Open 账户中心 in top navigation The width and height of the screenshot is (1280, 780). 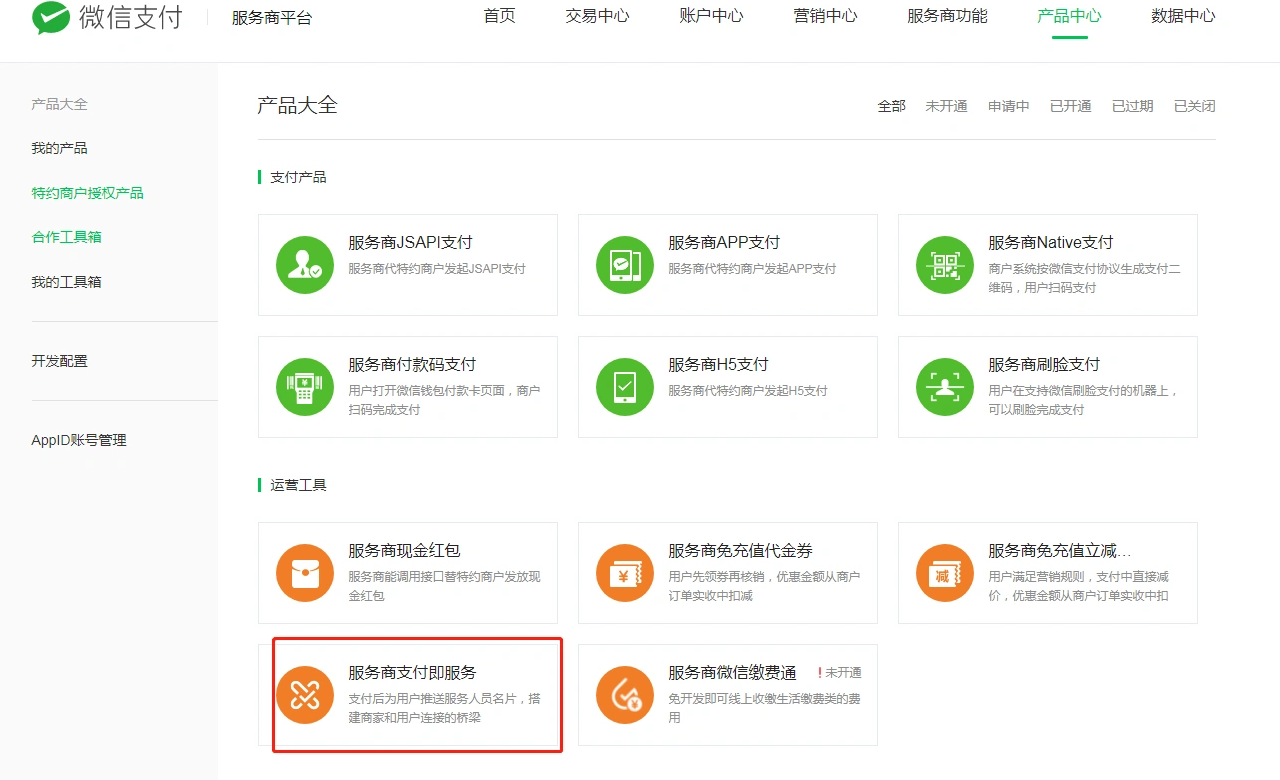coord(711,16)
